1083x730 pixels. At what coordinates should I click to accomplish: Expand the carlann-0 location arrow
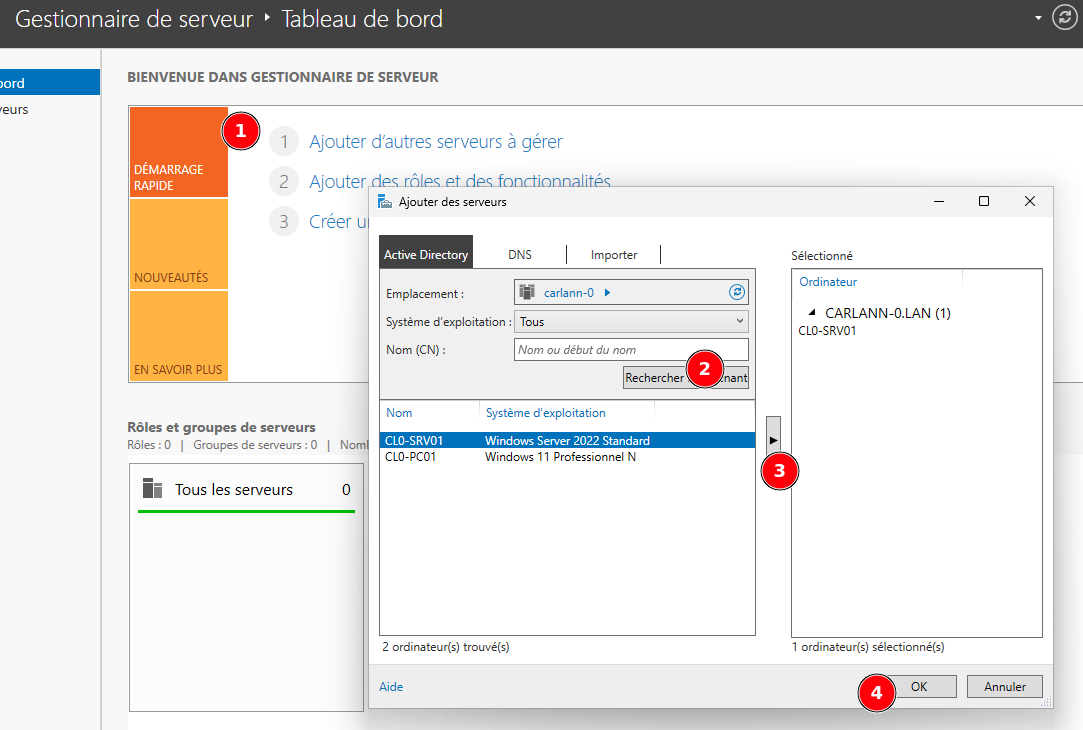click(x=607, y=293)
